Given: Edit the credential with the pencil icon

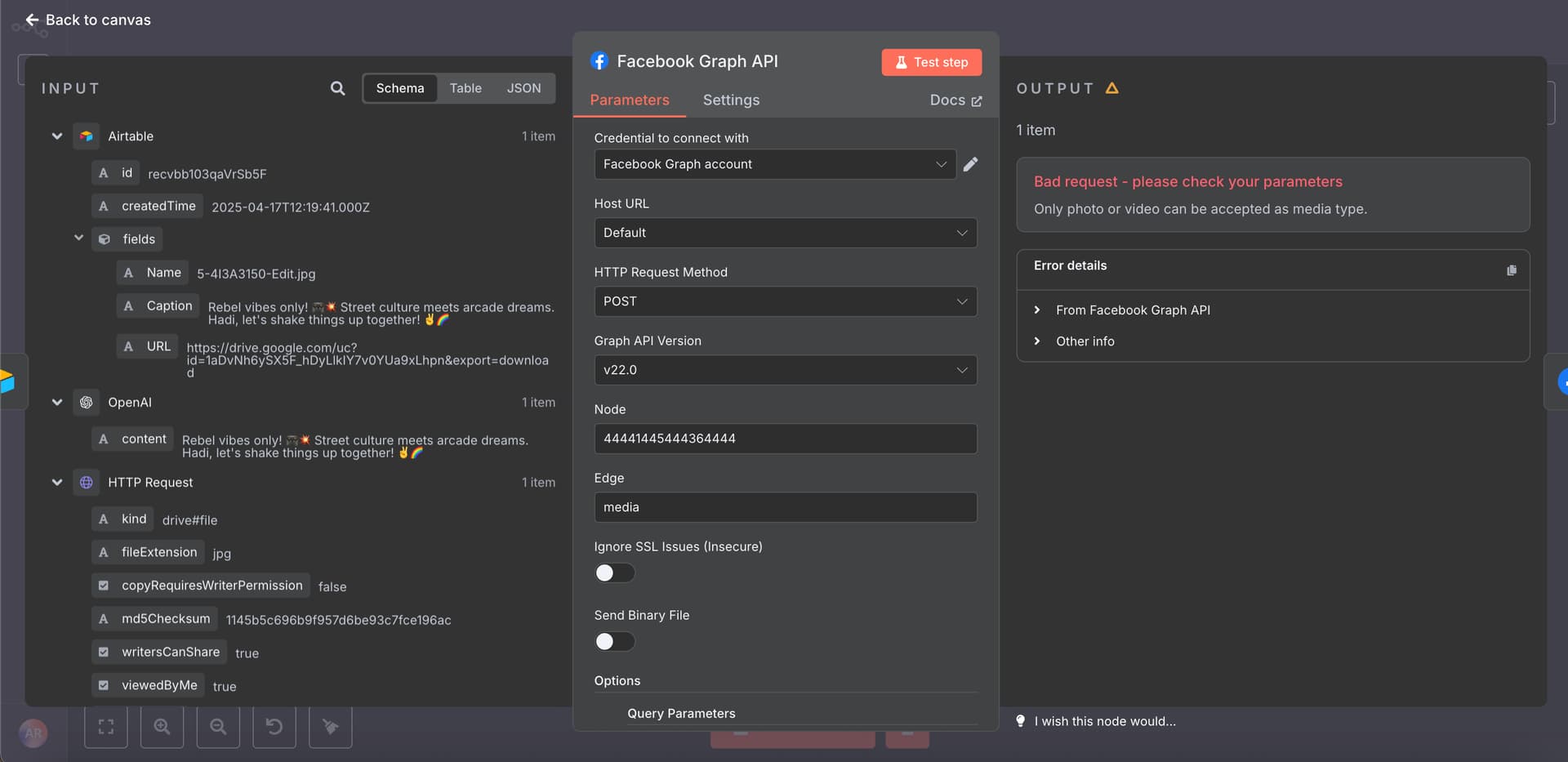Looking at the screenshot, I should tap(970, 164).
